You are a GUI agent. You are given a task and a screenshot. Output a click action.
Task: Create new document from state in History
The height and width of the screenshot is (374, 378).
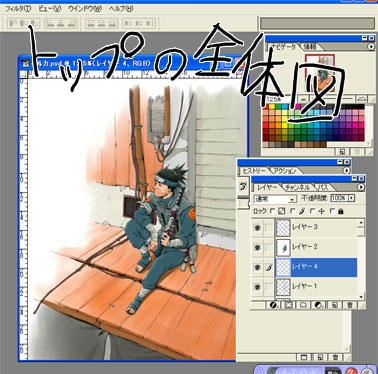tap(304, 357)
